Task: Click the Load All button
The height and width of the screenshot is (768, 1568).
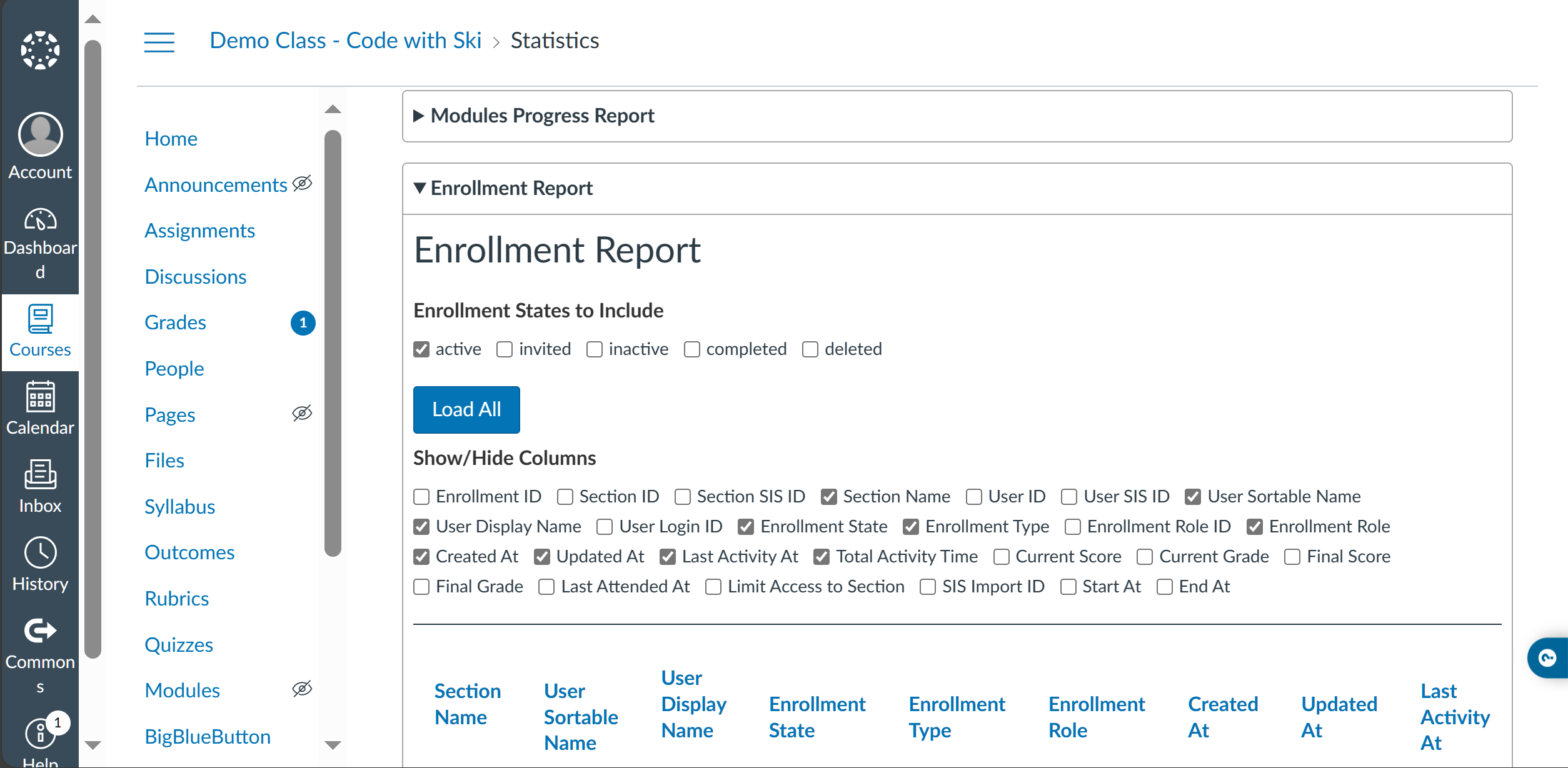Action: coord(466,409)
